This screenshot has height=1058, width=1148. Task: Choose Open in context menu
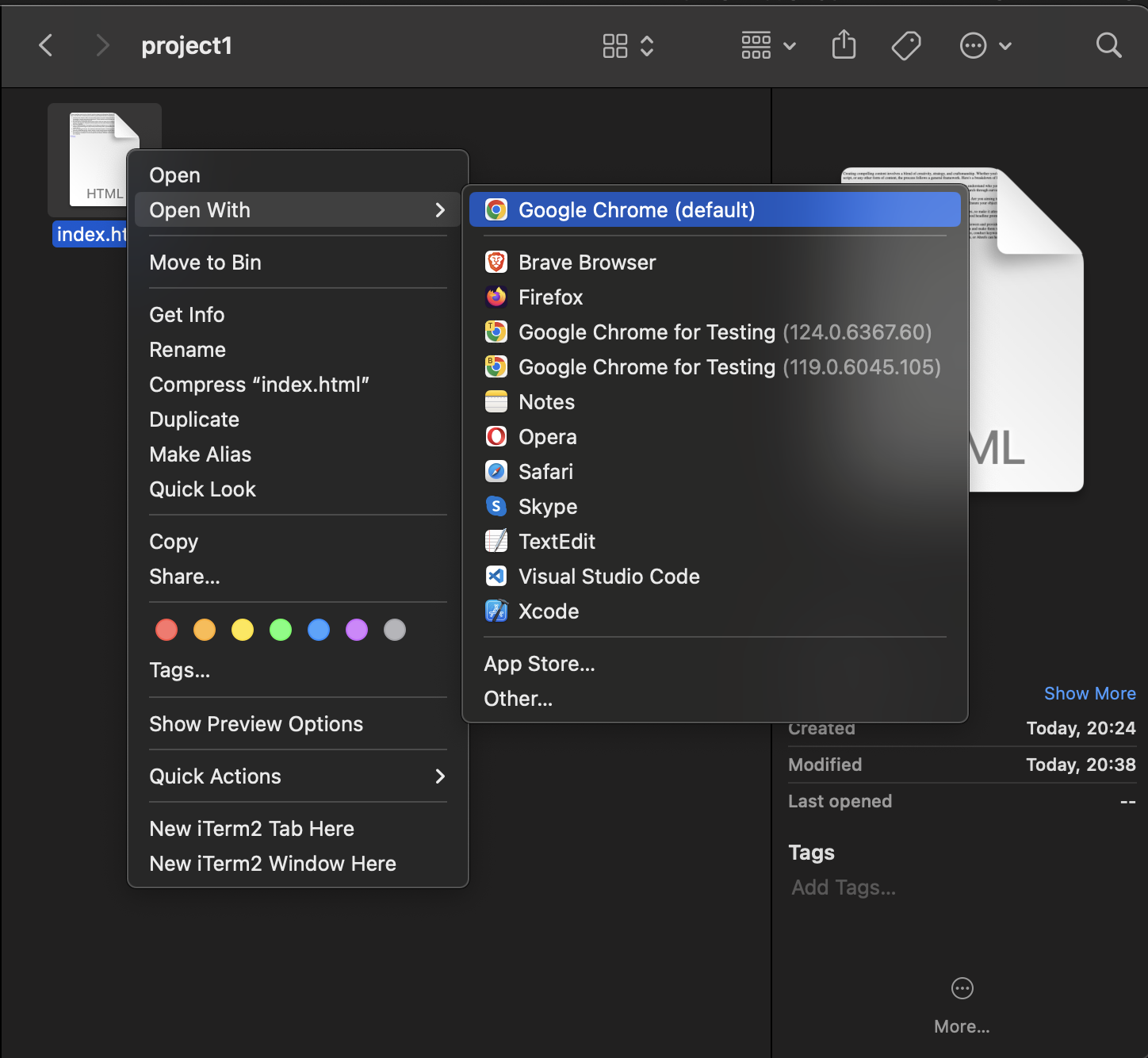(298, 175)
